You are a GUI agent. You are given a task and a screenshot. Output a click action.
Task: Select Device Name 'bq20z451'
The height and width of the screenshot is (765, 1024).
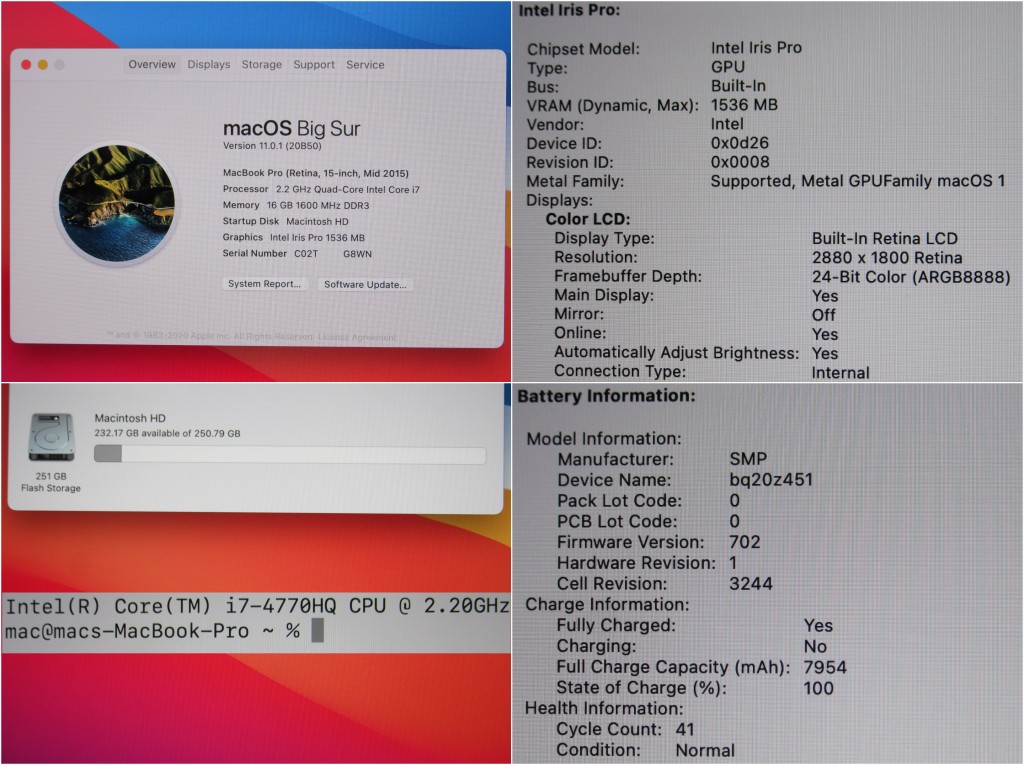771,480
